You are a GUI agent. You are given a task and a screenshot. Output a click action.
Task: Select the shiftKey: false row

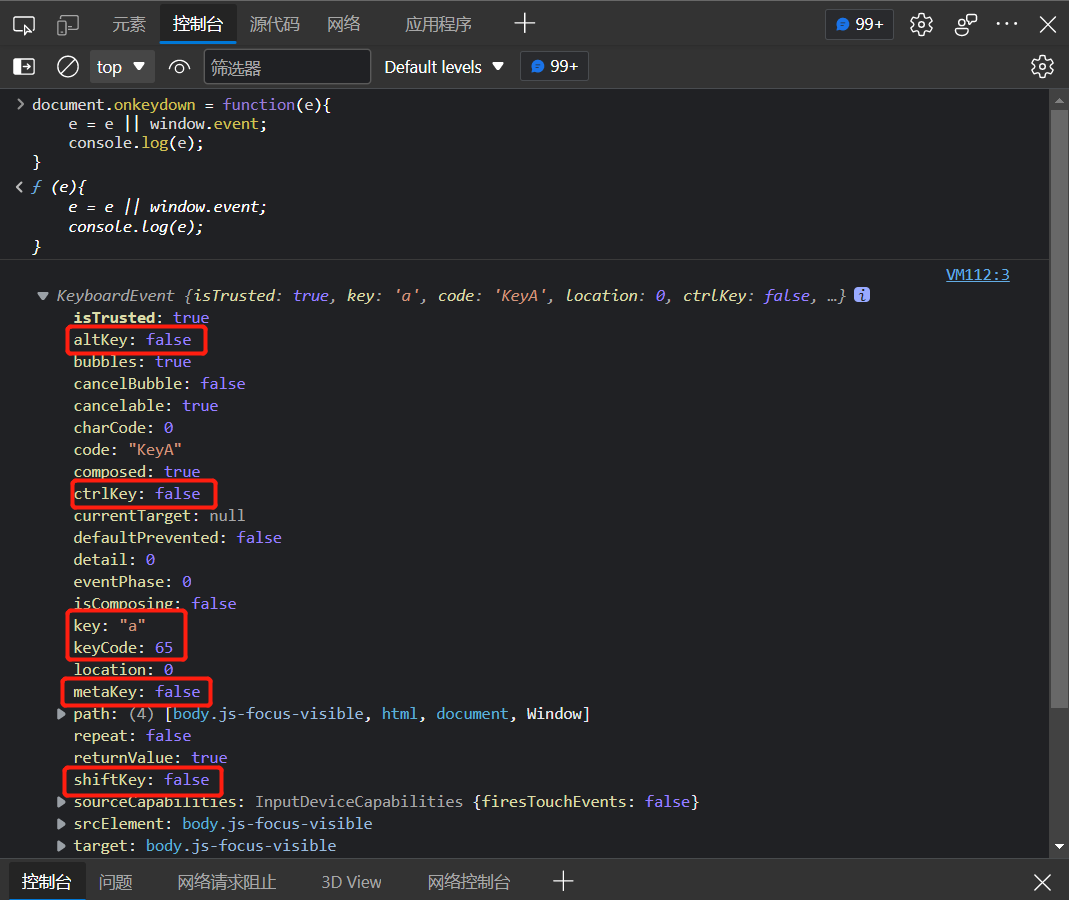(142, 780)
